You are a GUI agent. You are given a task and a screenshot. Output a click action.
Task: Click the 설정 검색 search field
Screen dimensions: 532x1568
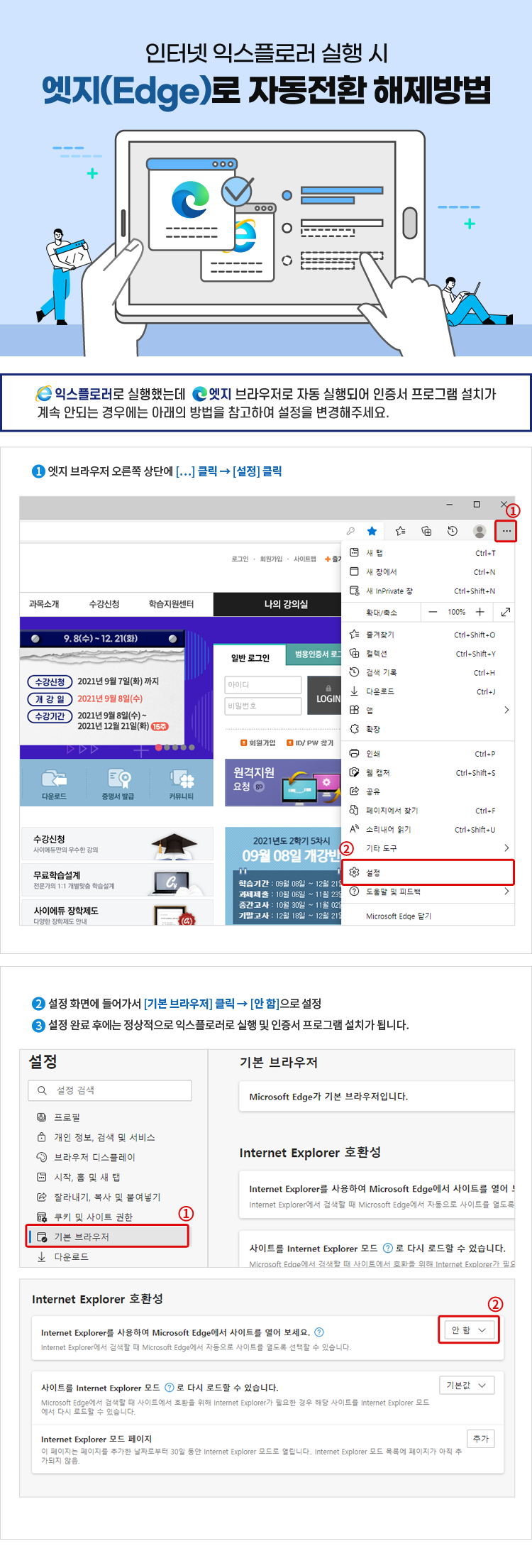(110, 1090)
